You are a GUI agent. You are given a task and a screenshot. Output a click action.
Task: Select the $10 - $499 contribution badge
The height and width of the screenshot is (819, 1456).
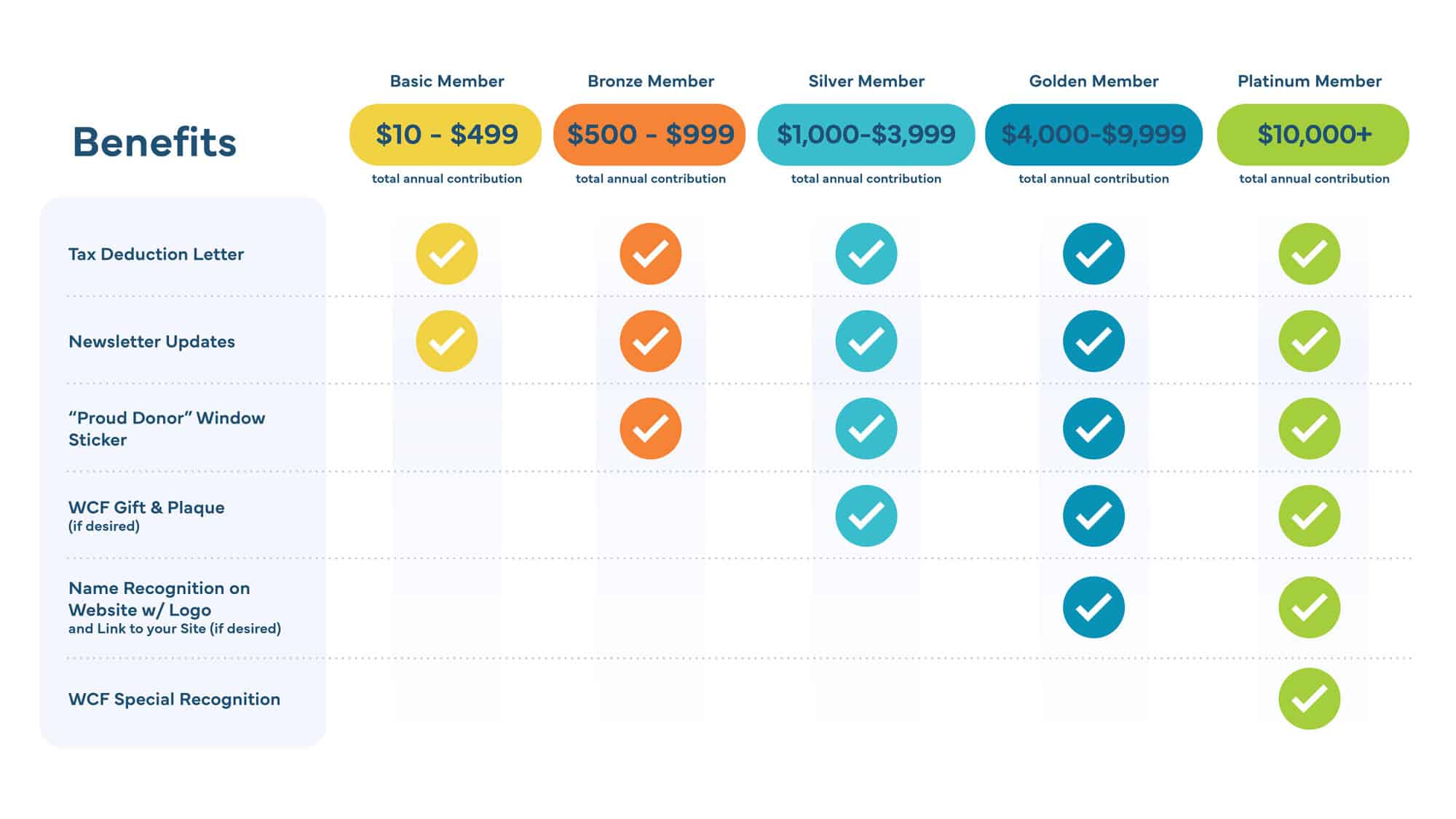coord(446,135)
